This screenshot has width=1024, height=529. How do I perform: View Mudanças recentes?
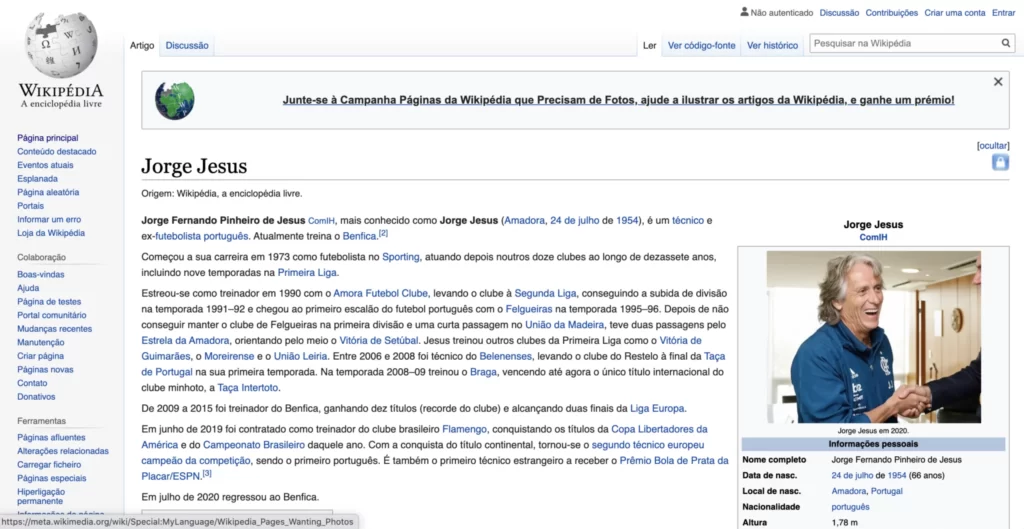[x=54, y=329]
